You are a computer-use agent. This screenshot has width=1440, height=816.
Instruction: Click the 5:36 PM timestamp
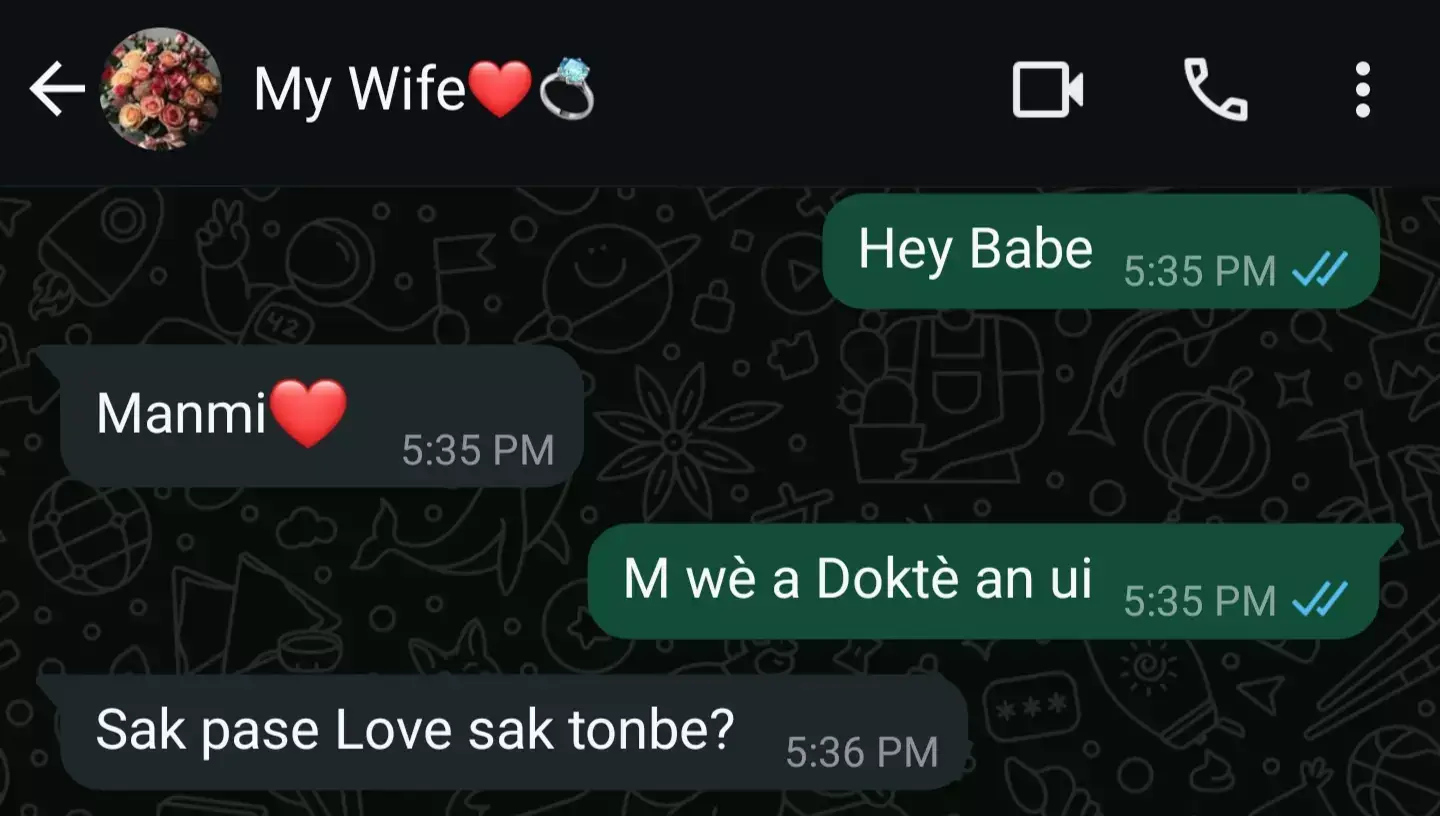[862, 752]
